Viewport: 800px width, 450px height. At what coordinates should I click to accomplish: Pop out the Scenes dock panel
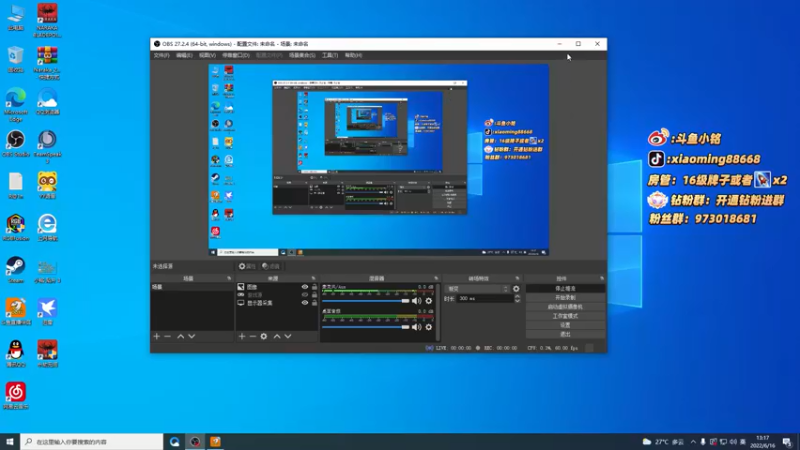pyautogui.click(x=229, y=279)
